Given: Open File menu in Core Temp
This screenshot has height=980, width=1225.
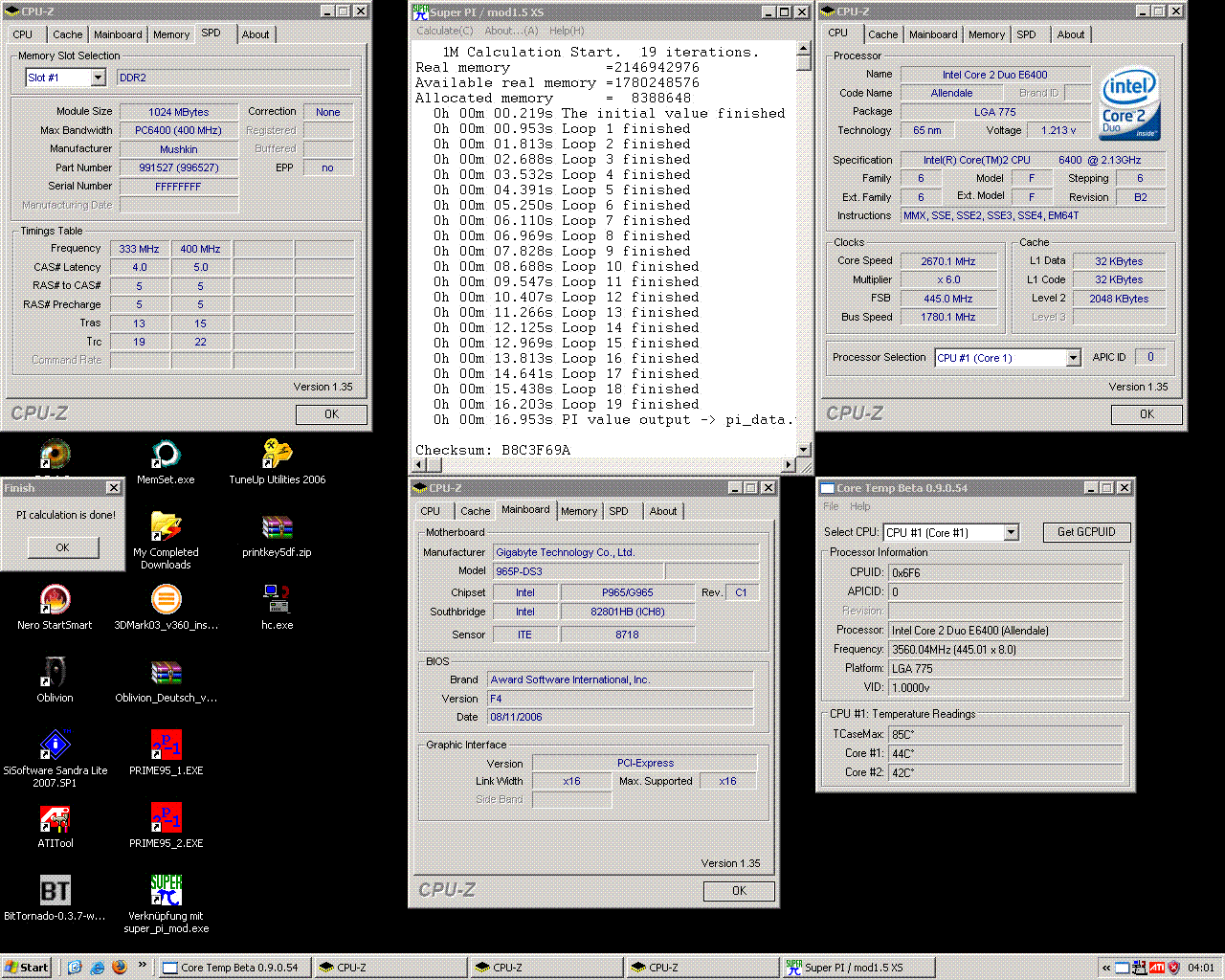Looking at the screenshot, I should pos(831,506).
